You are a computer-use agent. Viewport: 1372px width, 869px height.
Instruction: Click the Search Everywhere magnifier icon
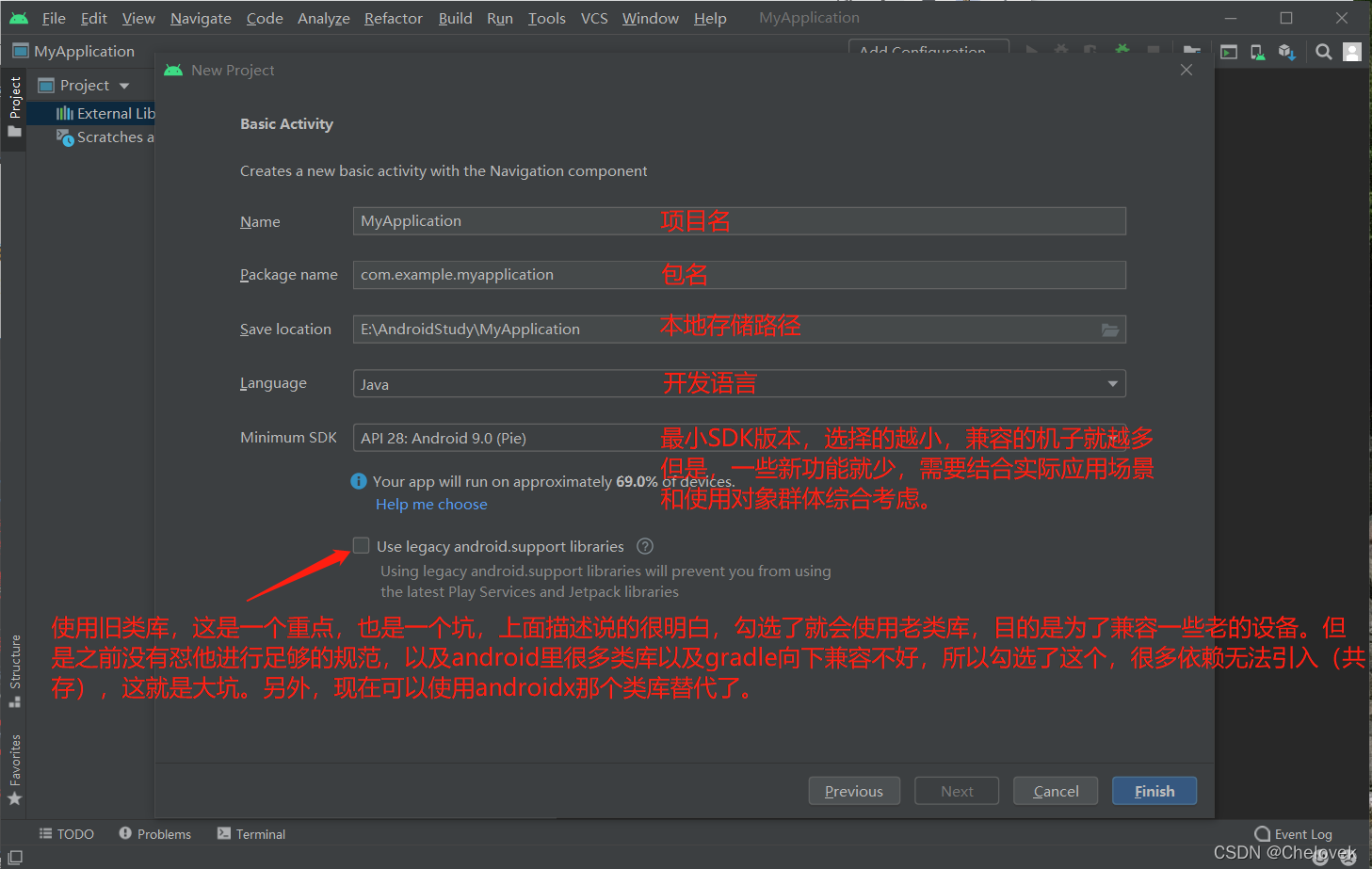tap(1323, 53)
